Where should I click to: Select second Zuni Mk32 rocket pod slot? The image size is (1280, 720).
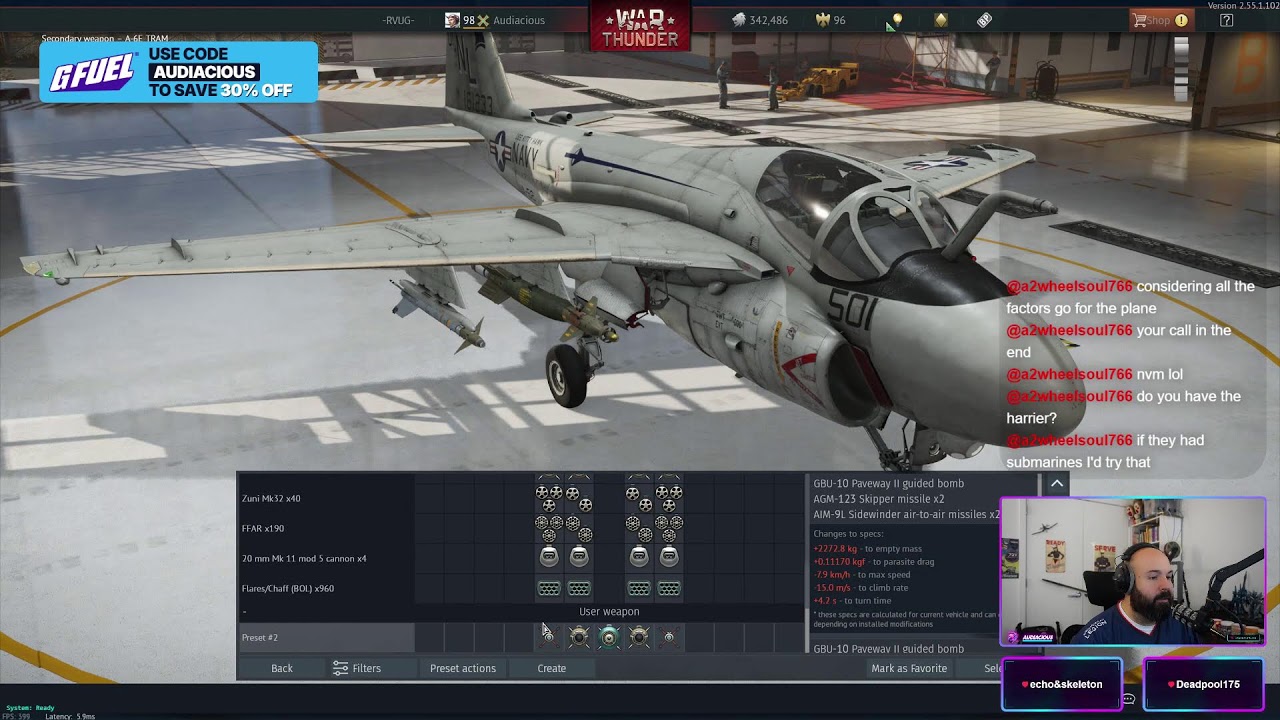click(579, 498)
